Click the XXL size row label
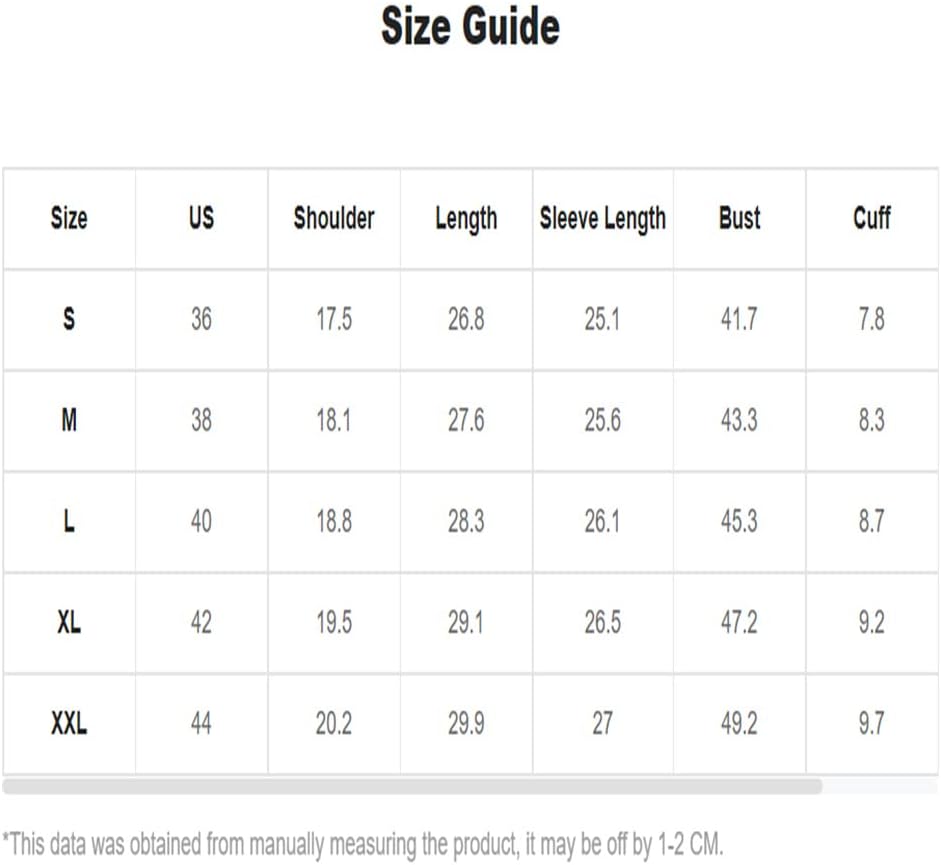 coord(69,723)
